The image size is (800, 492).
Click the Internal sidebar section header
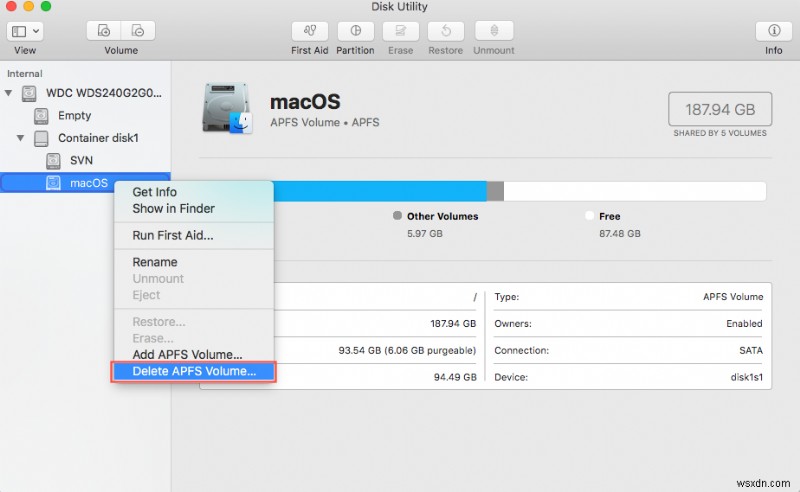click(x=24, y=73)
